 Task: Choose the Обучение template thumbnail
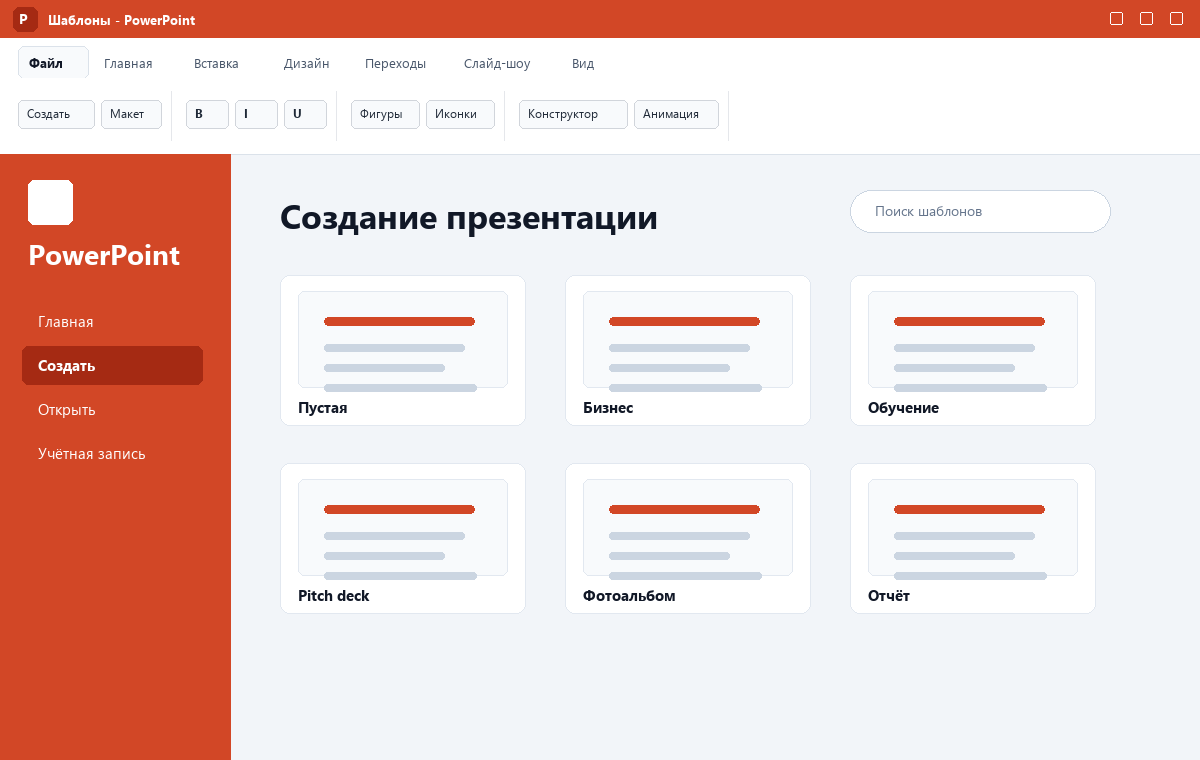973,339
